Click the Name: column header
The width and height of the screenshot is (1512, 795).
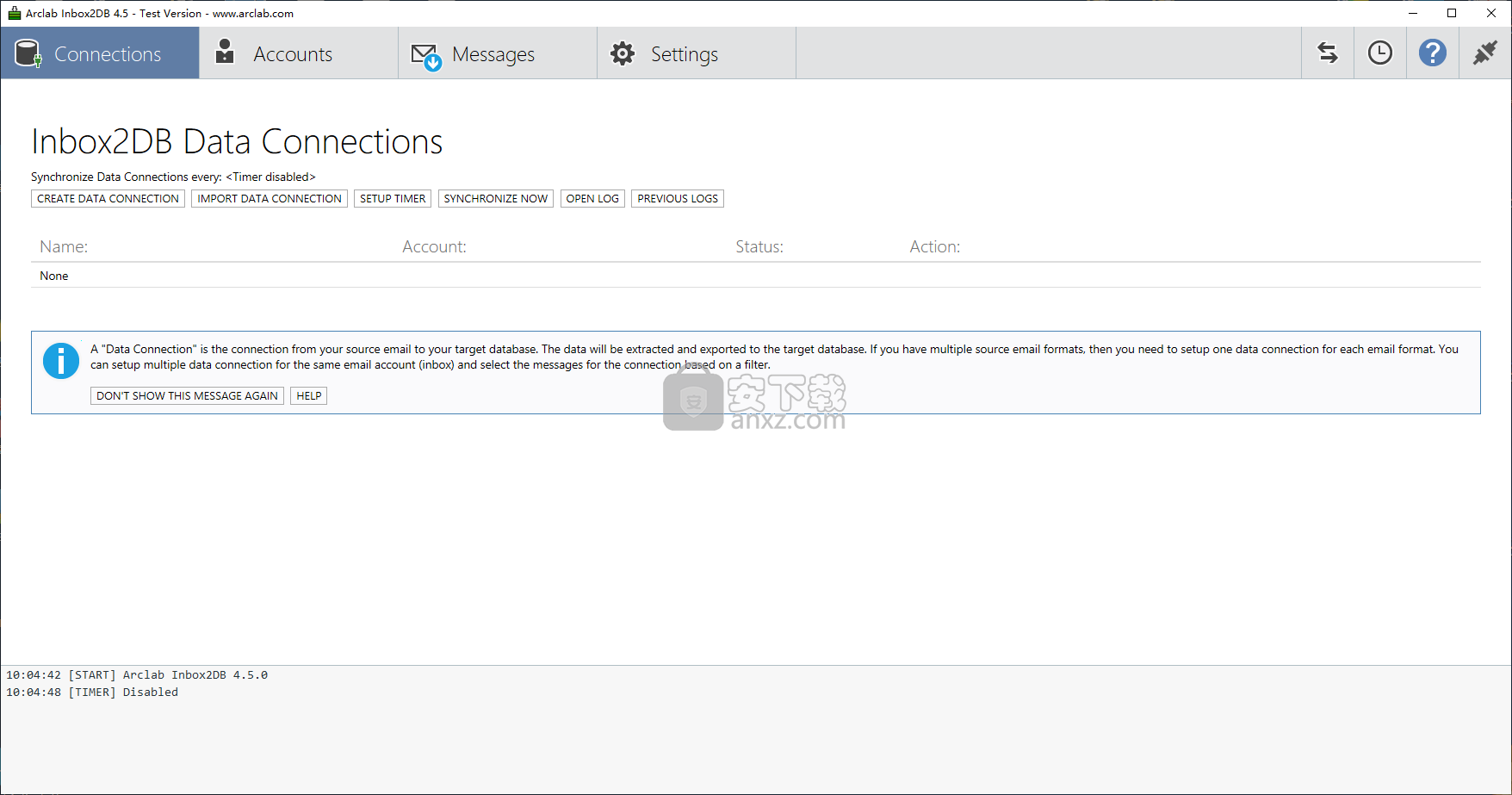[64, 247]
